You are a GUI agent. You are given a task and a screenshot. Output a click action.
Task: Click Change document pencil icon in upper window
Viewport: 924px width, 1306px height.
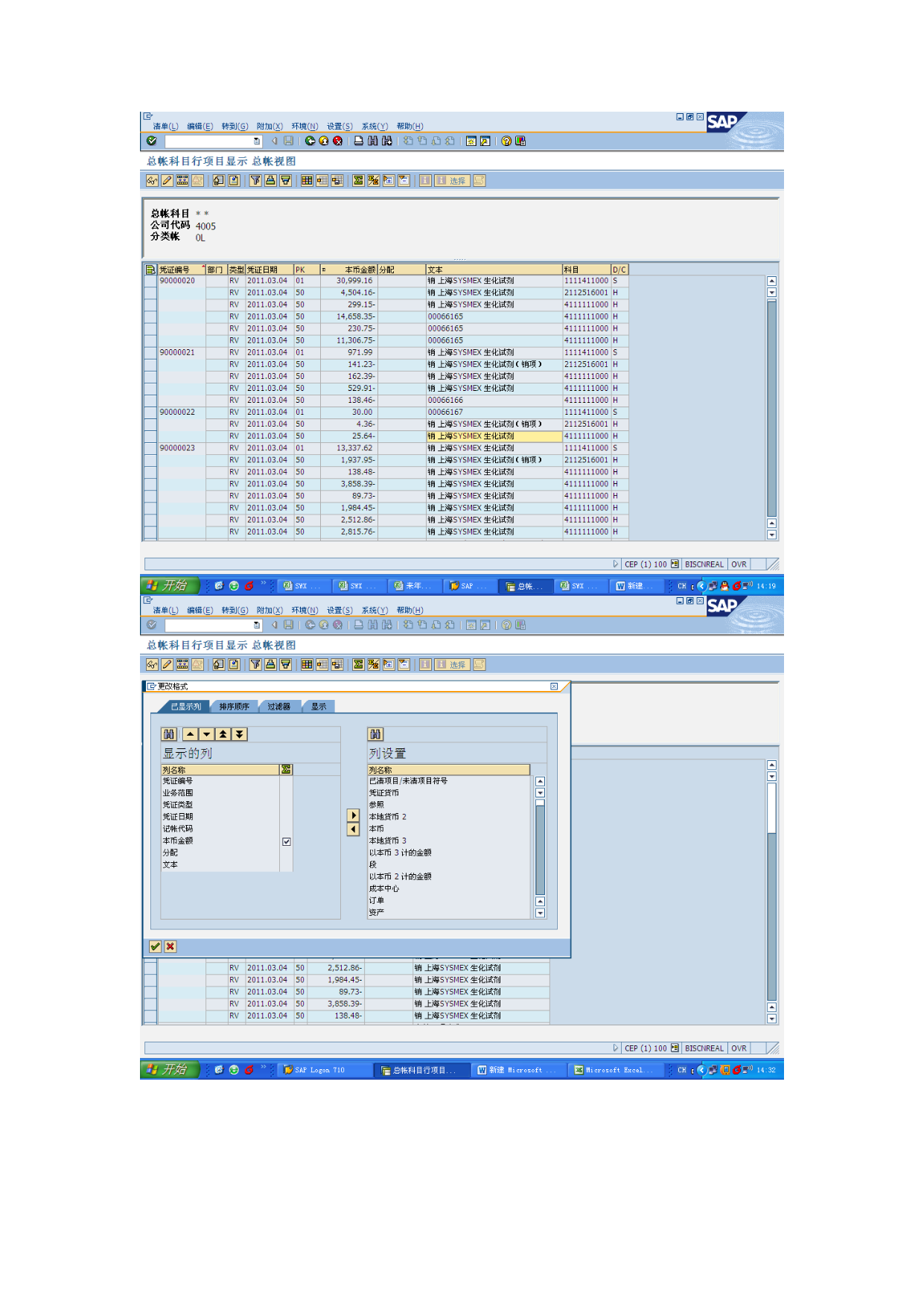[167, 180]
